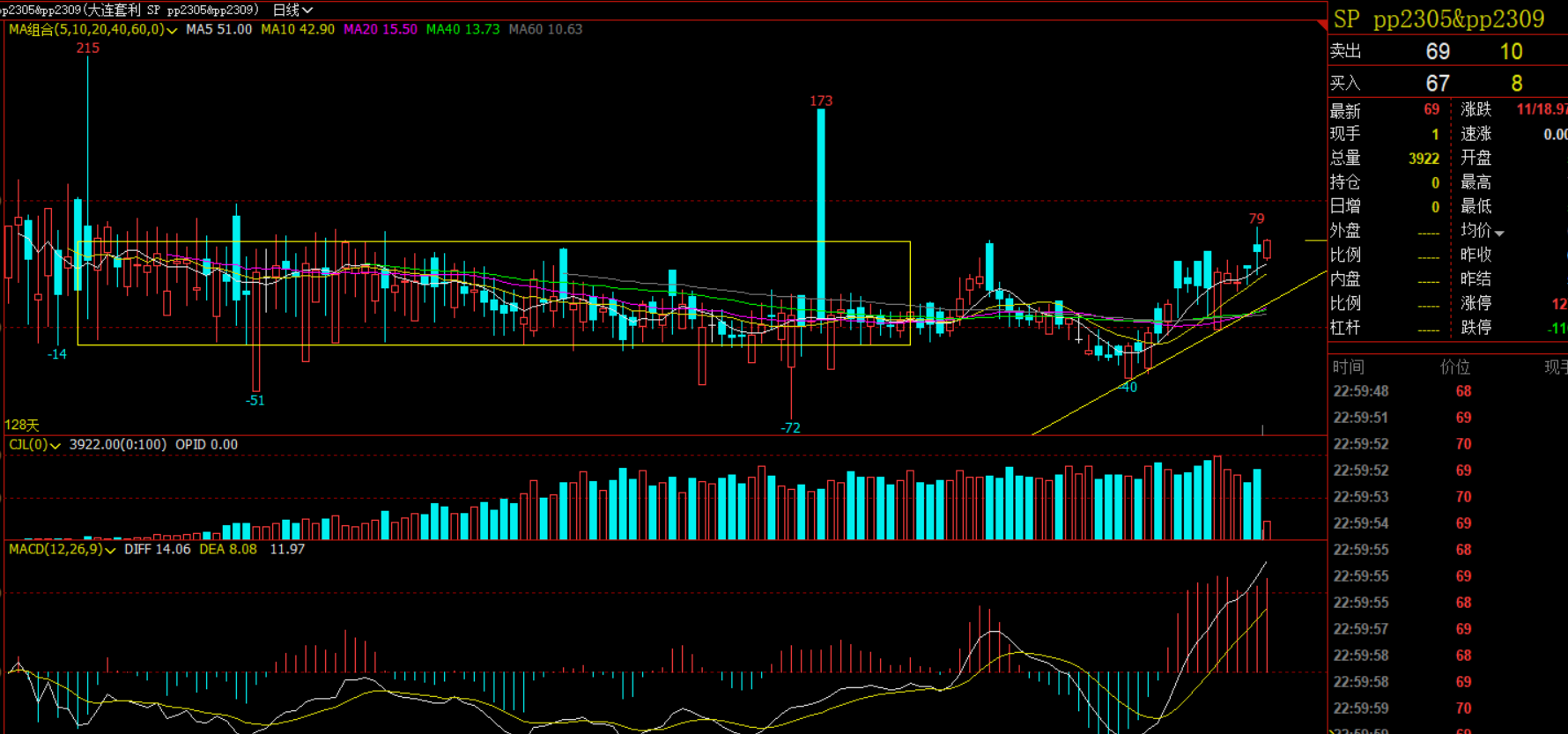
Task: Click the 79 recent high label
Action: point(1256,219)
